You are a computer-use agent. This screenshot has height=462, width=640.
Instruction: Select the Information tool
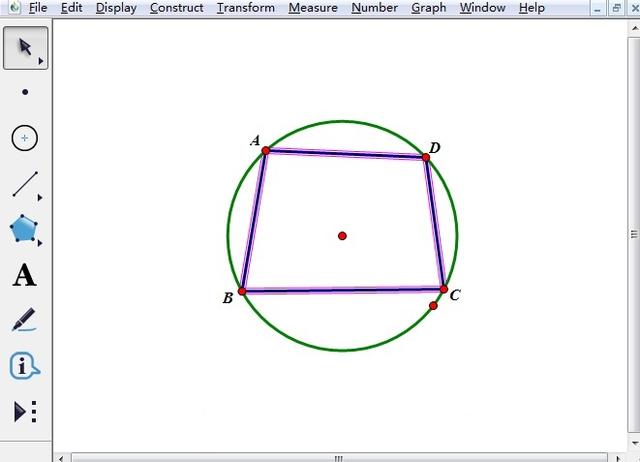point(24,366)
